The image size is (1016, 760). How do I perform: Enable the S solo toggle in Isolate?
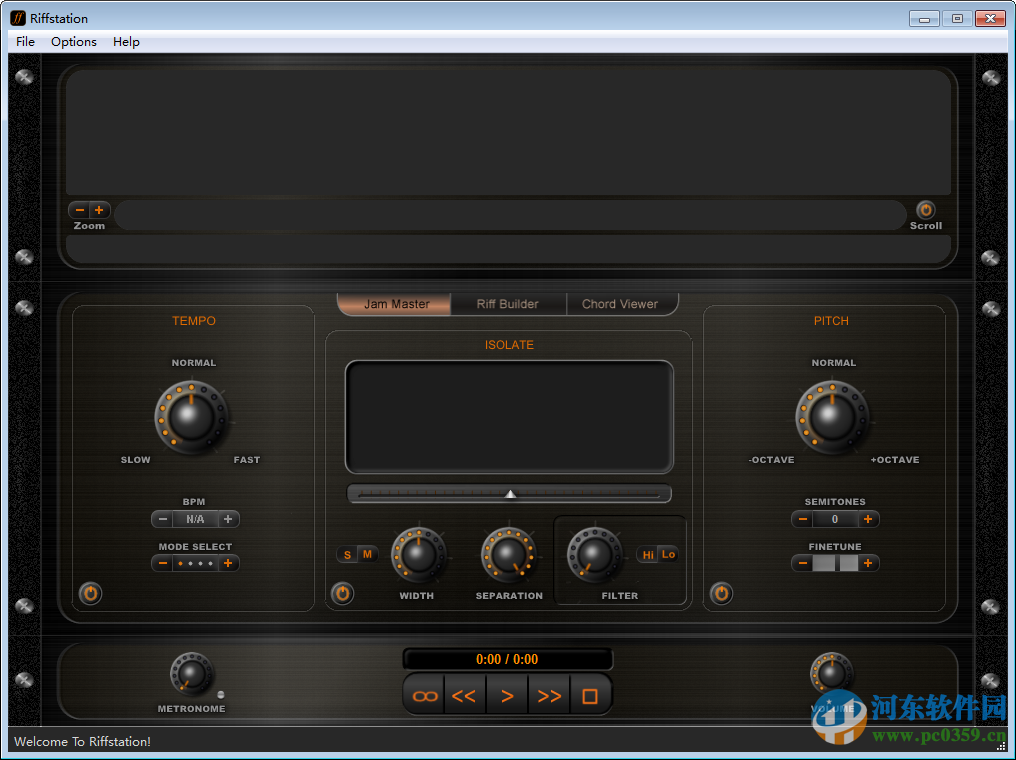[347, 554]
